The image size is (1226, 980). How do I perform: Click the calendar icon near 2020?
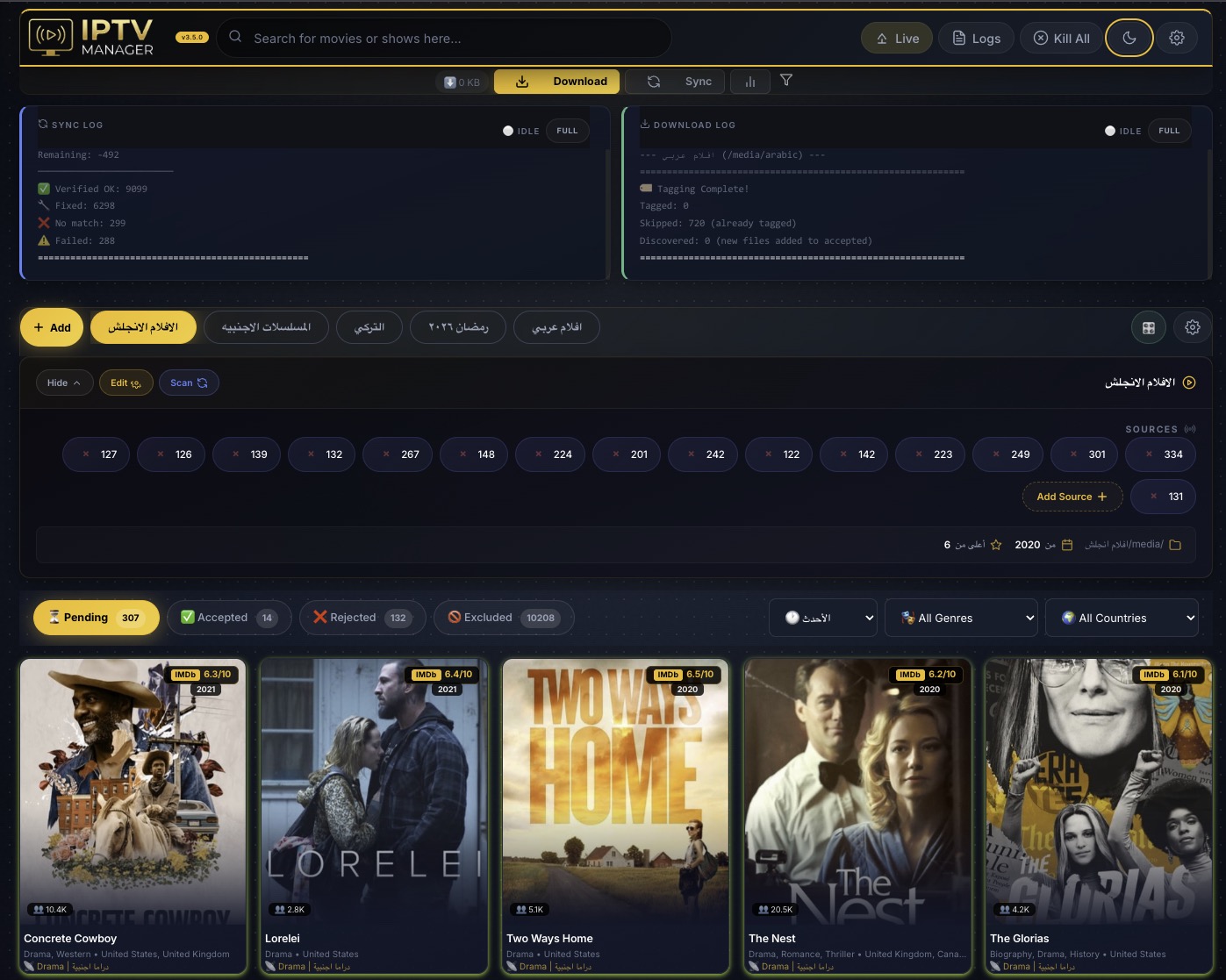coord(1067,545)
